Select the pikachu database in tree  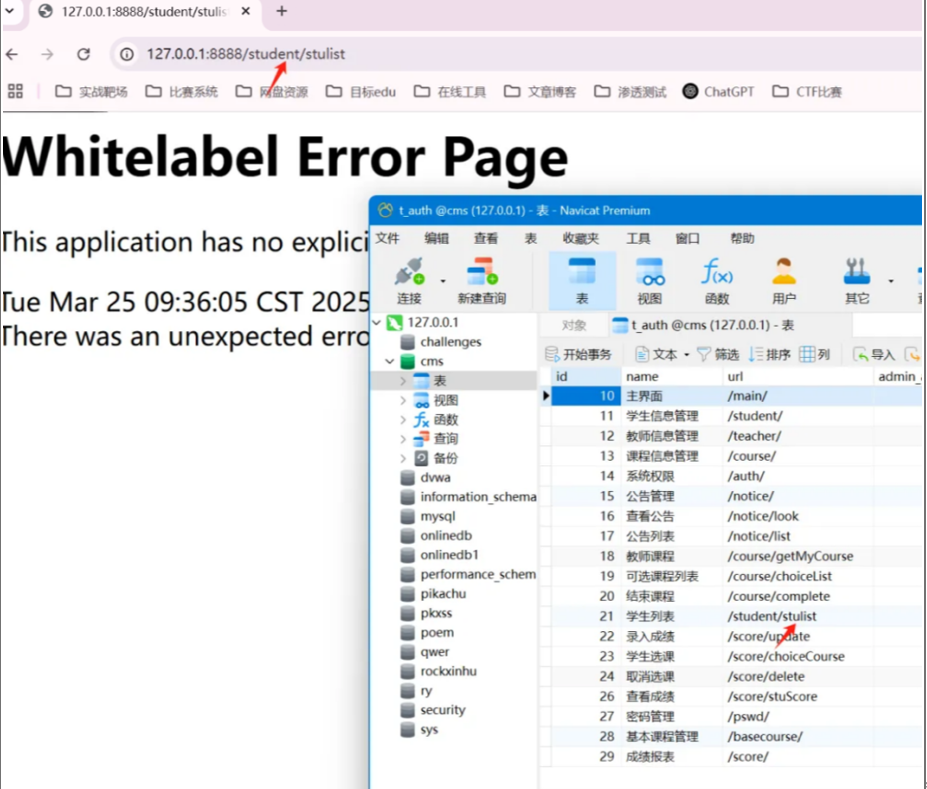coord(443,593)
